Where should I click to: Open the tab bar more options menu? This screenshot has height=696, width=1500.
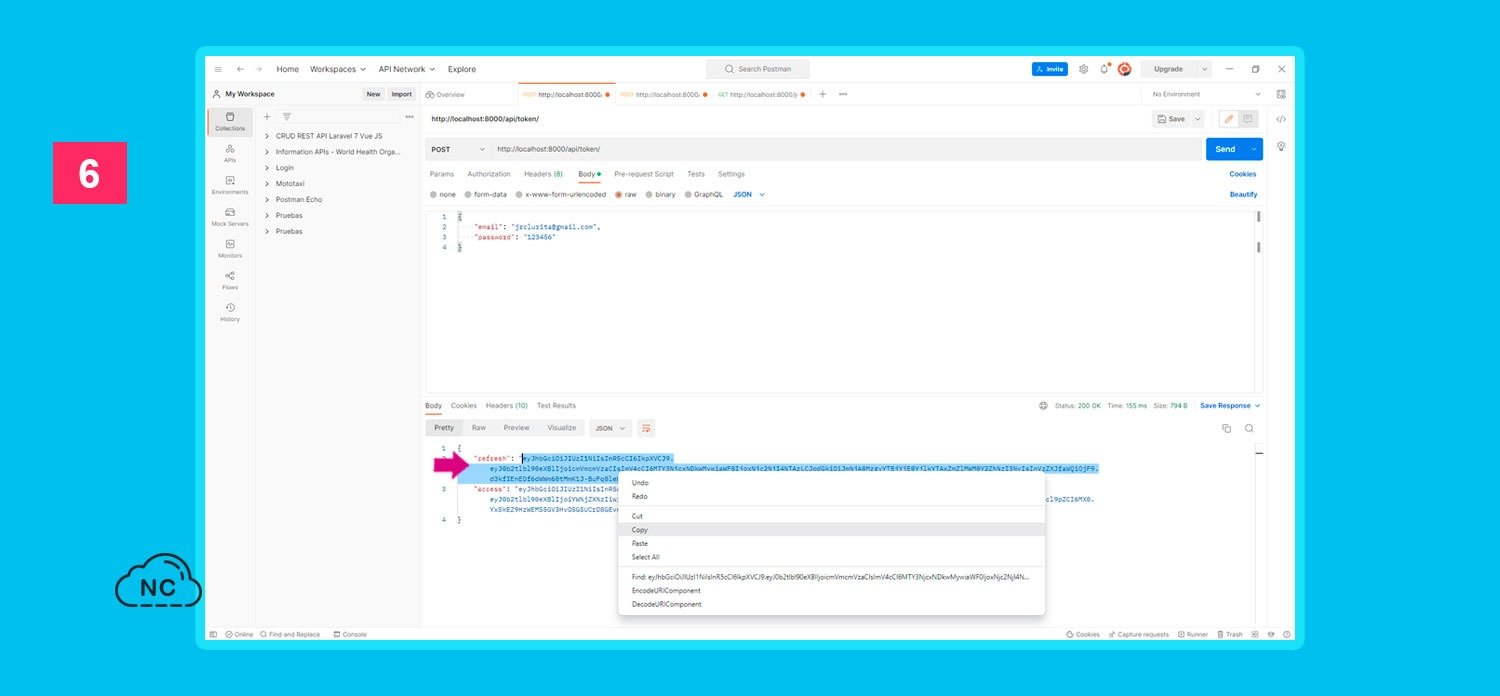coord(843,94)
